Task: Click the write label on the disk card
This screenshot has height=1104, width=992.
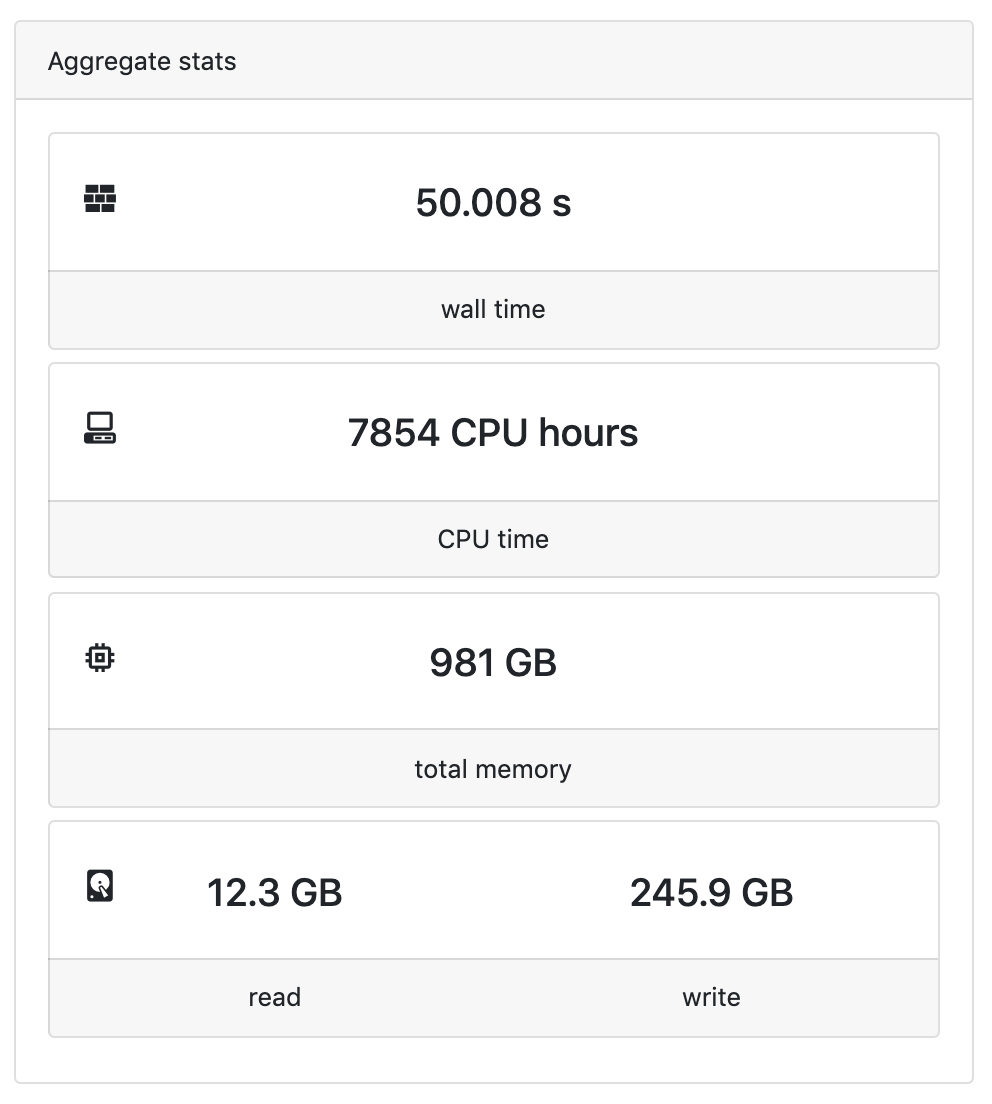Action: tap(711, 997)
